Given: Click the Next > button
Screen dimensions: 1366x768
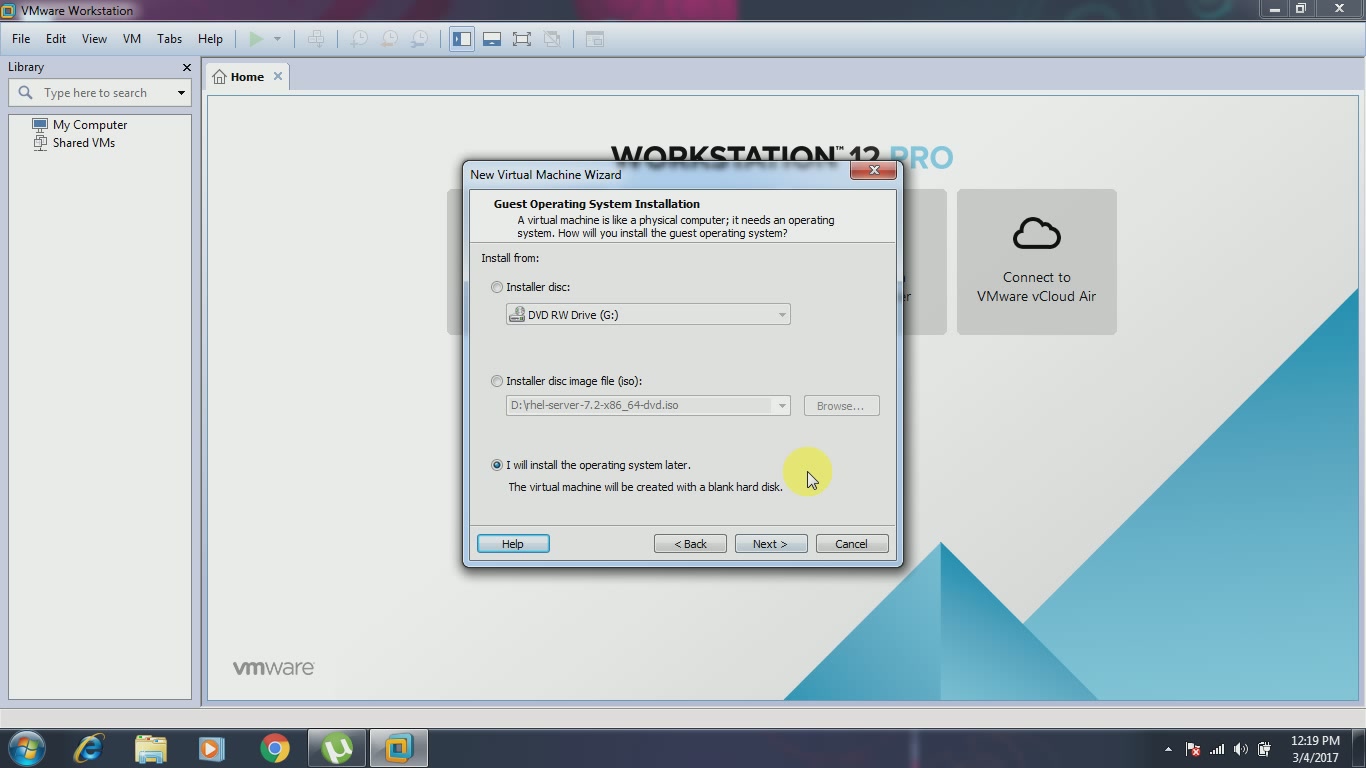Looking at the screenshot, I should pyautogui.click(x=771, y=544).
